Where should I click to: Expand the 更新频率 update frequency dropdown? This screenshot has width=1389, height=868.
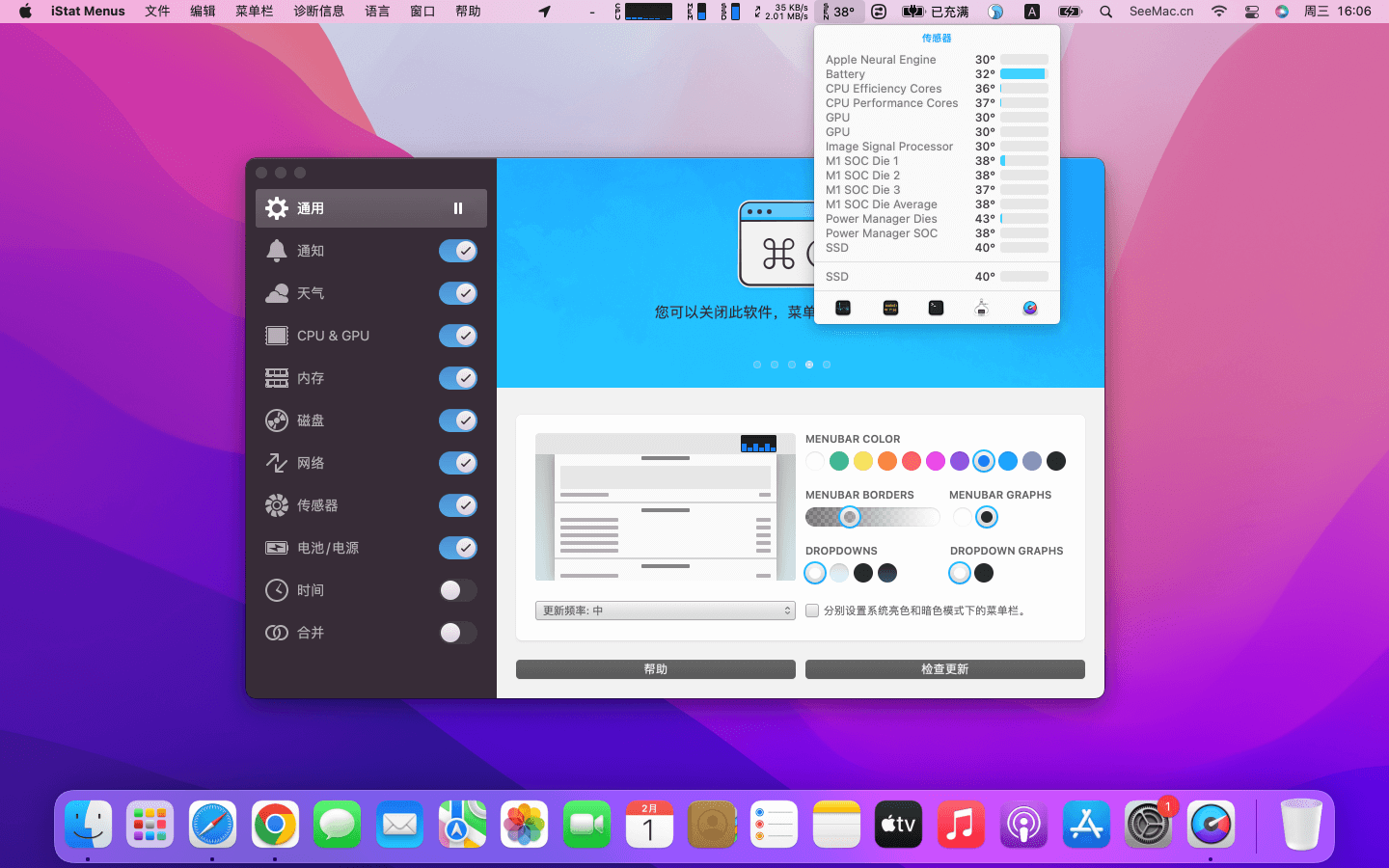(666, 610)
